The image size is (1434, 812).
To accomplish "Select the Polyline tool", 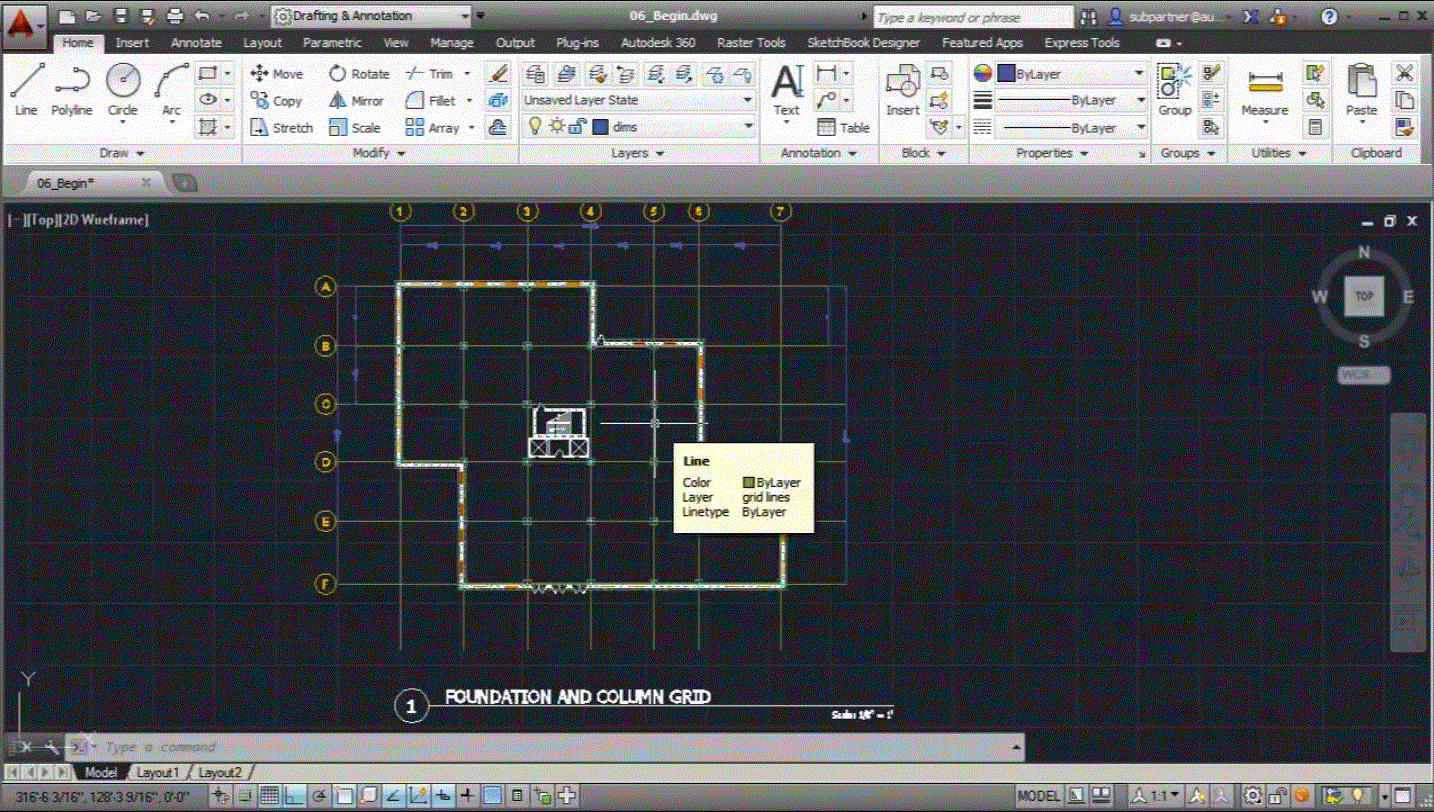I will click(72, 90).
